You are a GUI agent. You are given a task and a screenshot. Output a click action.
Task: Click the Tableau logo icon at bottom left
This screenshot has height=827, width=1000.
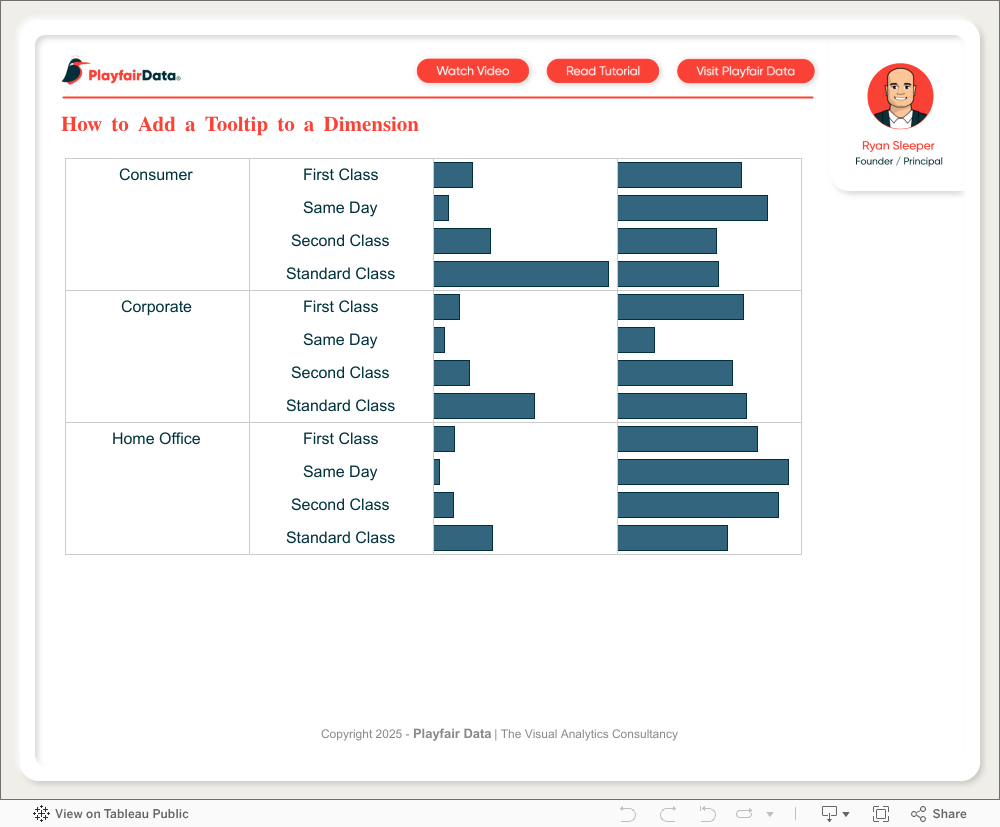(42, 814)
